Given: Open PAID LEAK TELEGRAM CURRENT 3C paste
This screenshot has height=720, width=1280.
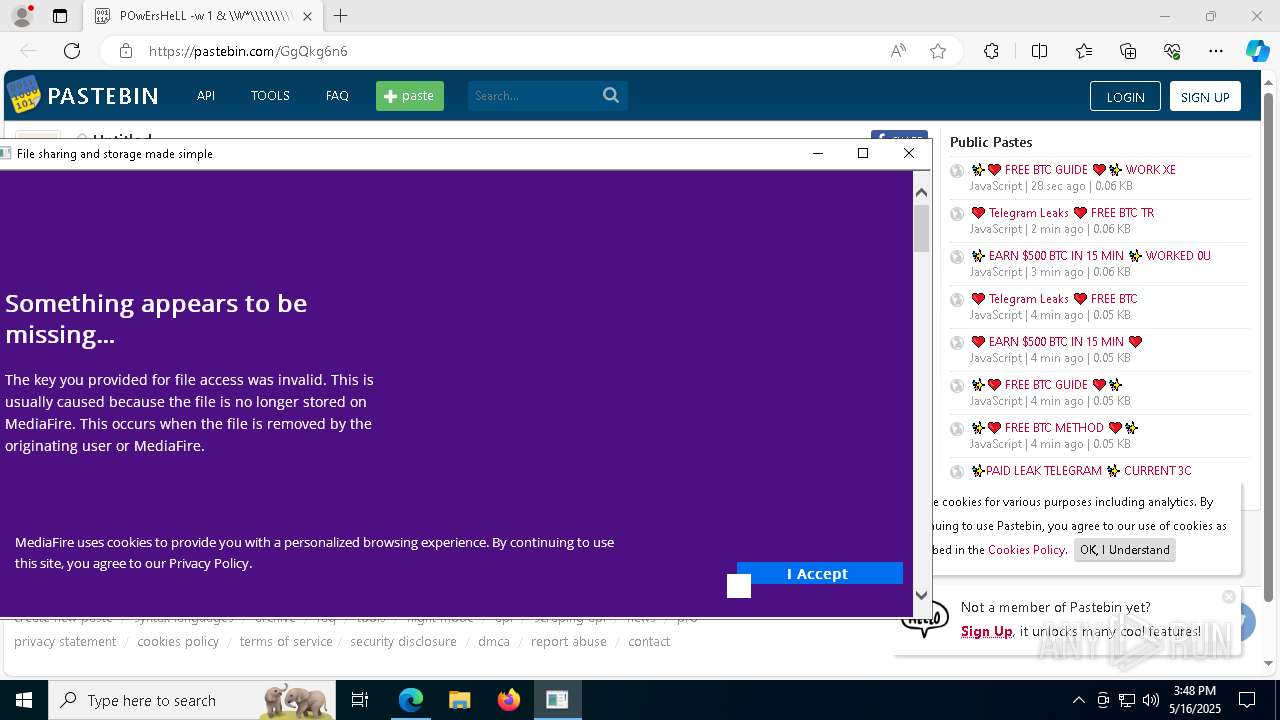Looking at the screenshot, I should point(1081,471).
